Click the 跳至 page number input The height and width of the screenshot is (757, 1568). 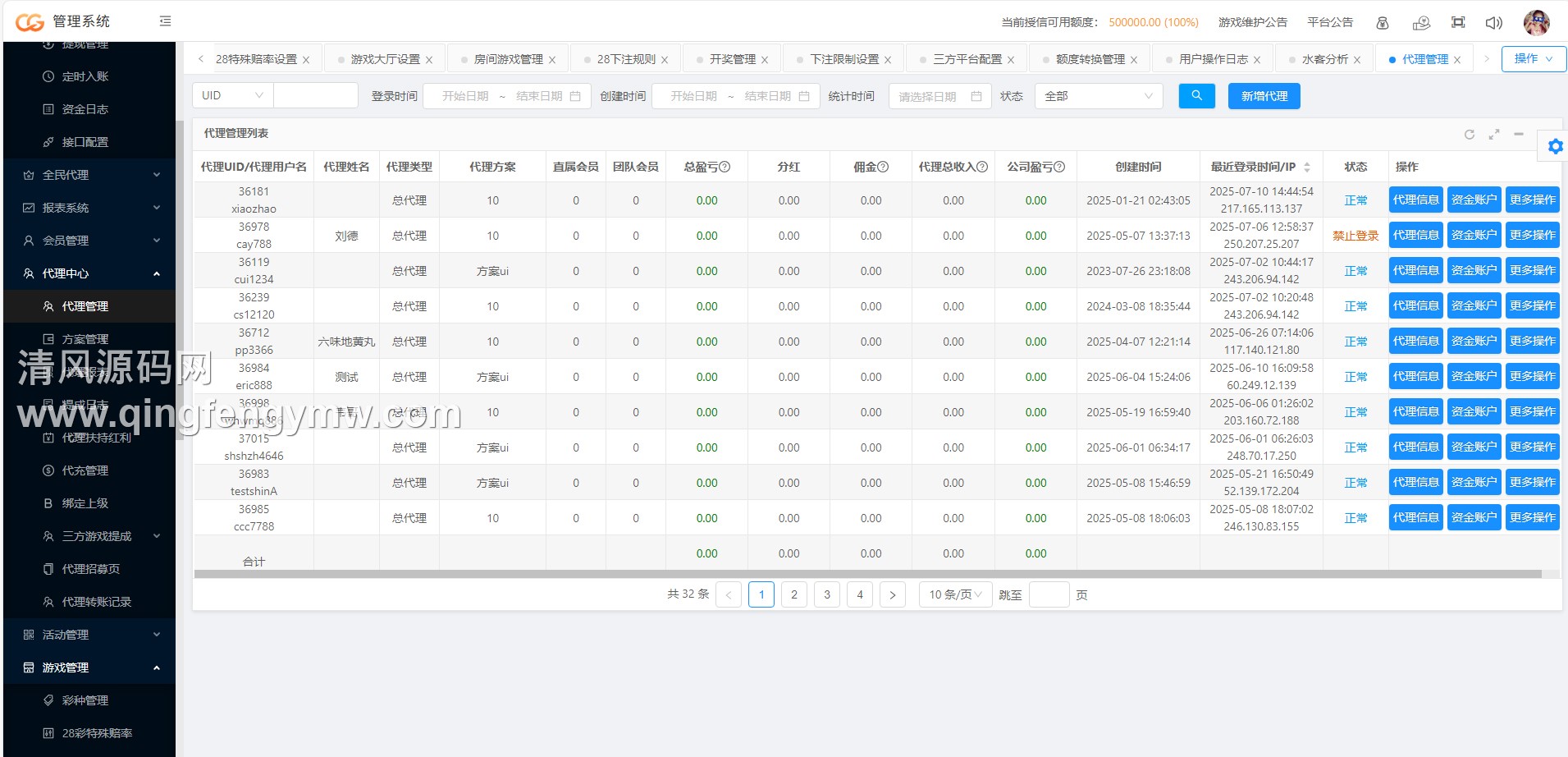click(x=1049, y=594)
